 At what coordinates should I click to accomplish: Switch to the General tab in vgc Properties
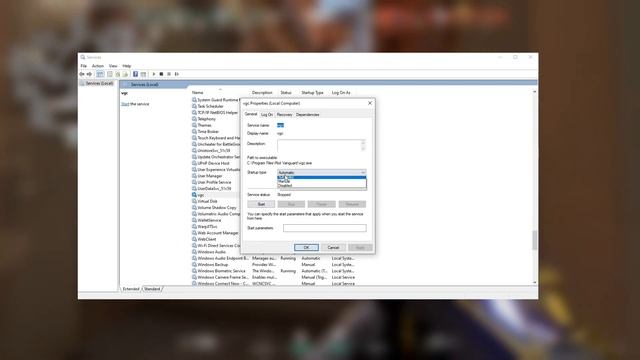click(251, 114)
